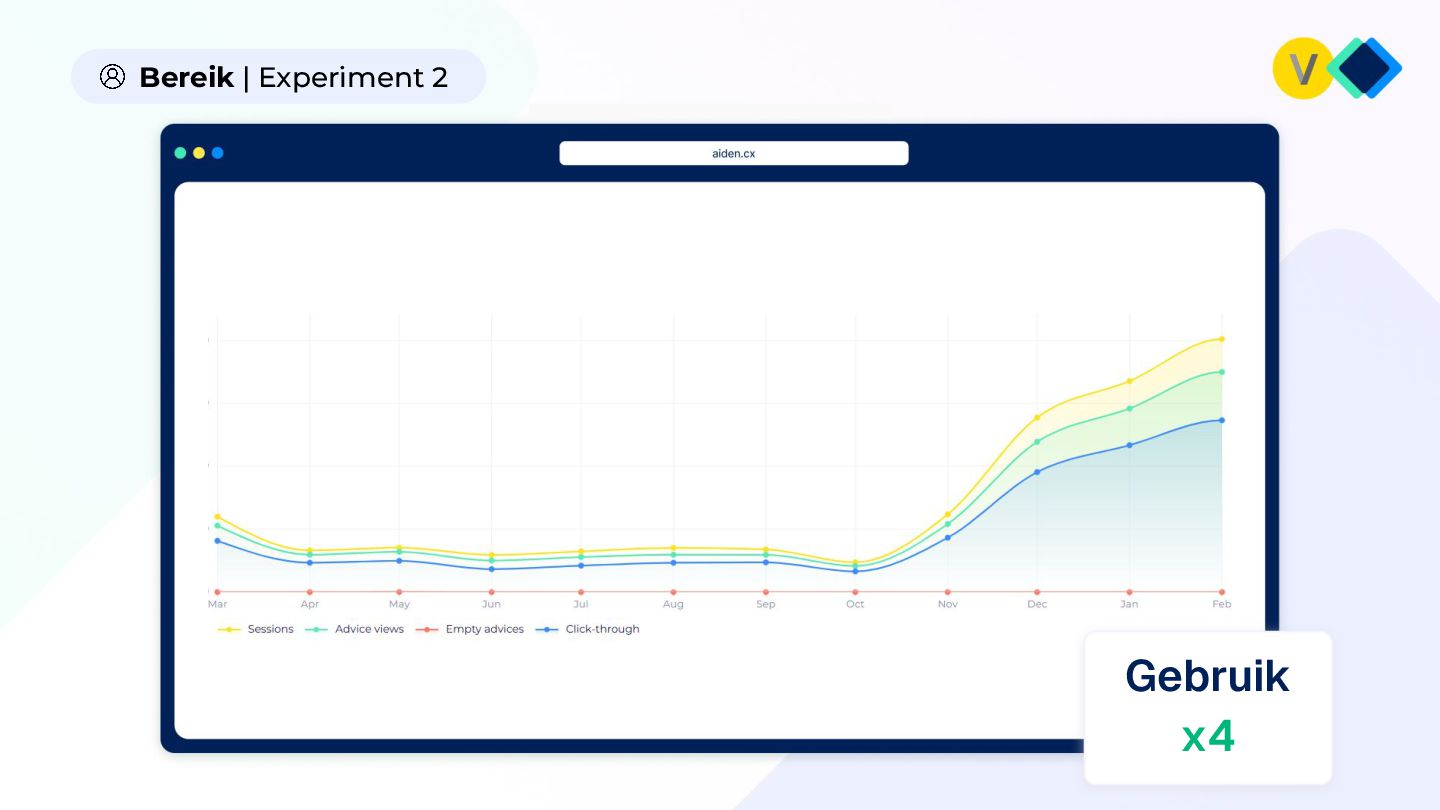
Task: Select the Advice views point for Feb
Action: [x=1221, y=372]
